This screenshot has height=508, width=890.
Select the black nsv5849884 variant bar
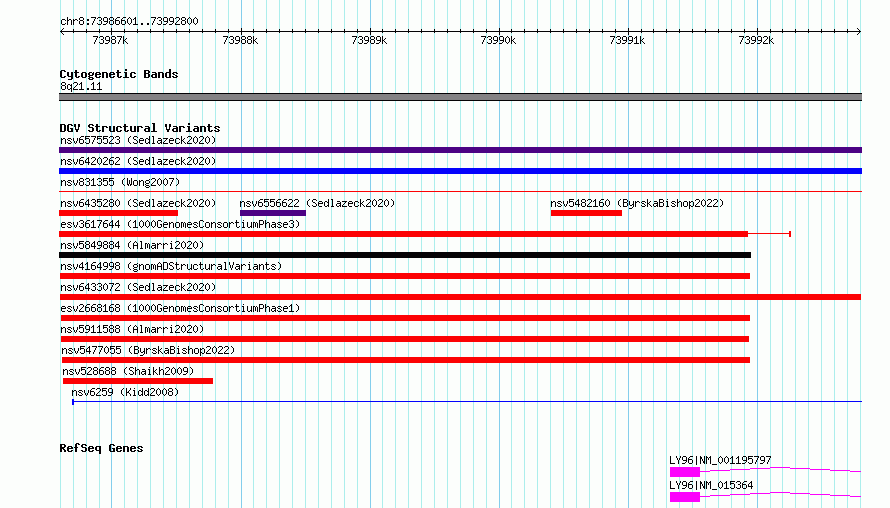coord(405,255)
